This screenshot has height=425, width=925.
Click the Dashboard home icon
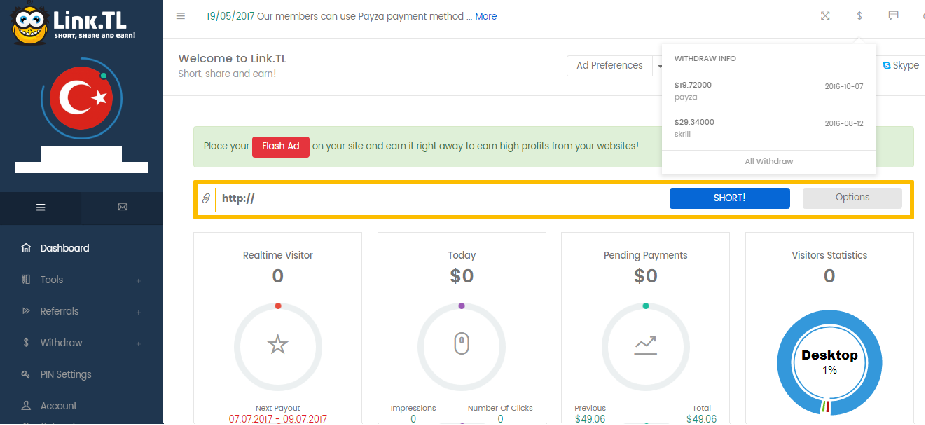25,248
